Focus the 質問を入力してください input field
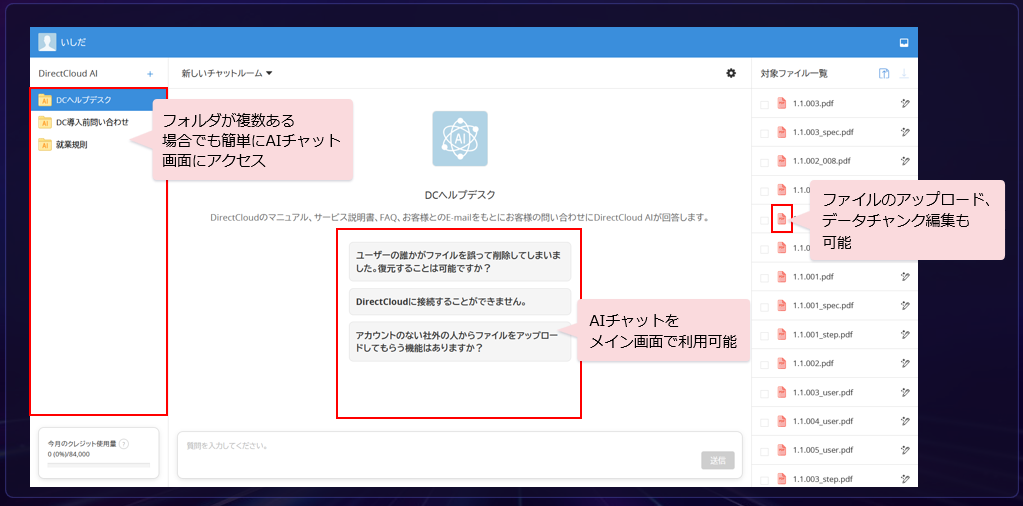Screen dimensions: 1023x506 pos(440,445)
